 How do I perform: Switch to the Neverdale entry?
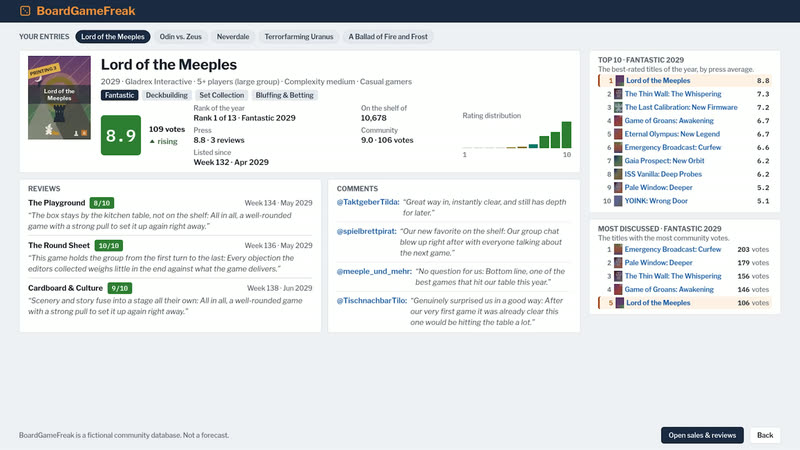[233, 37]
